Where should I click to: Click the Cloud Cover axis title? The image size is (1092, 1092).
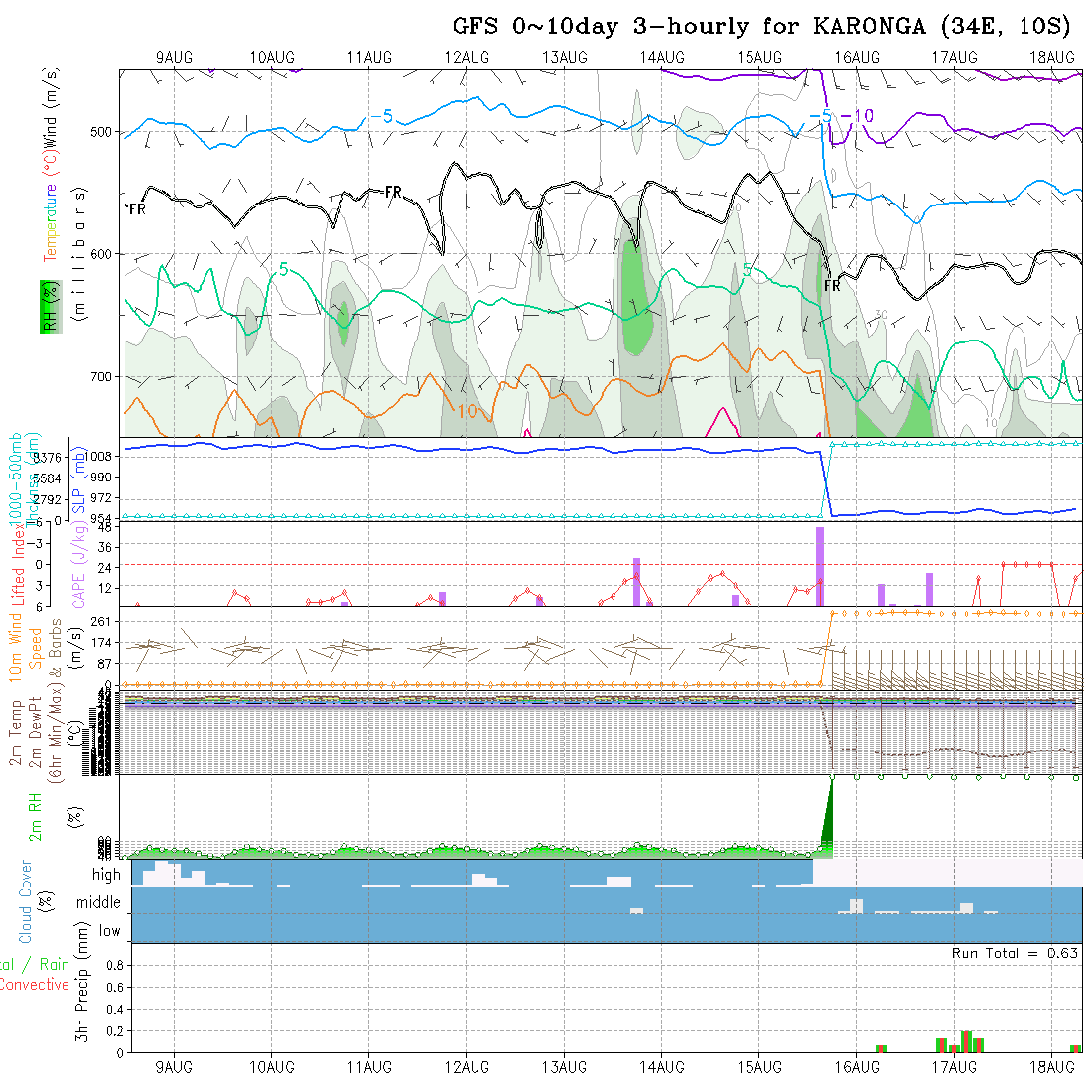pos(25,901)
